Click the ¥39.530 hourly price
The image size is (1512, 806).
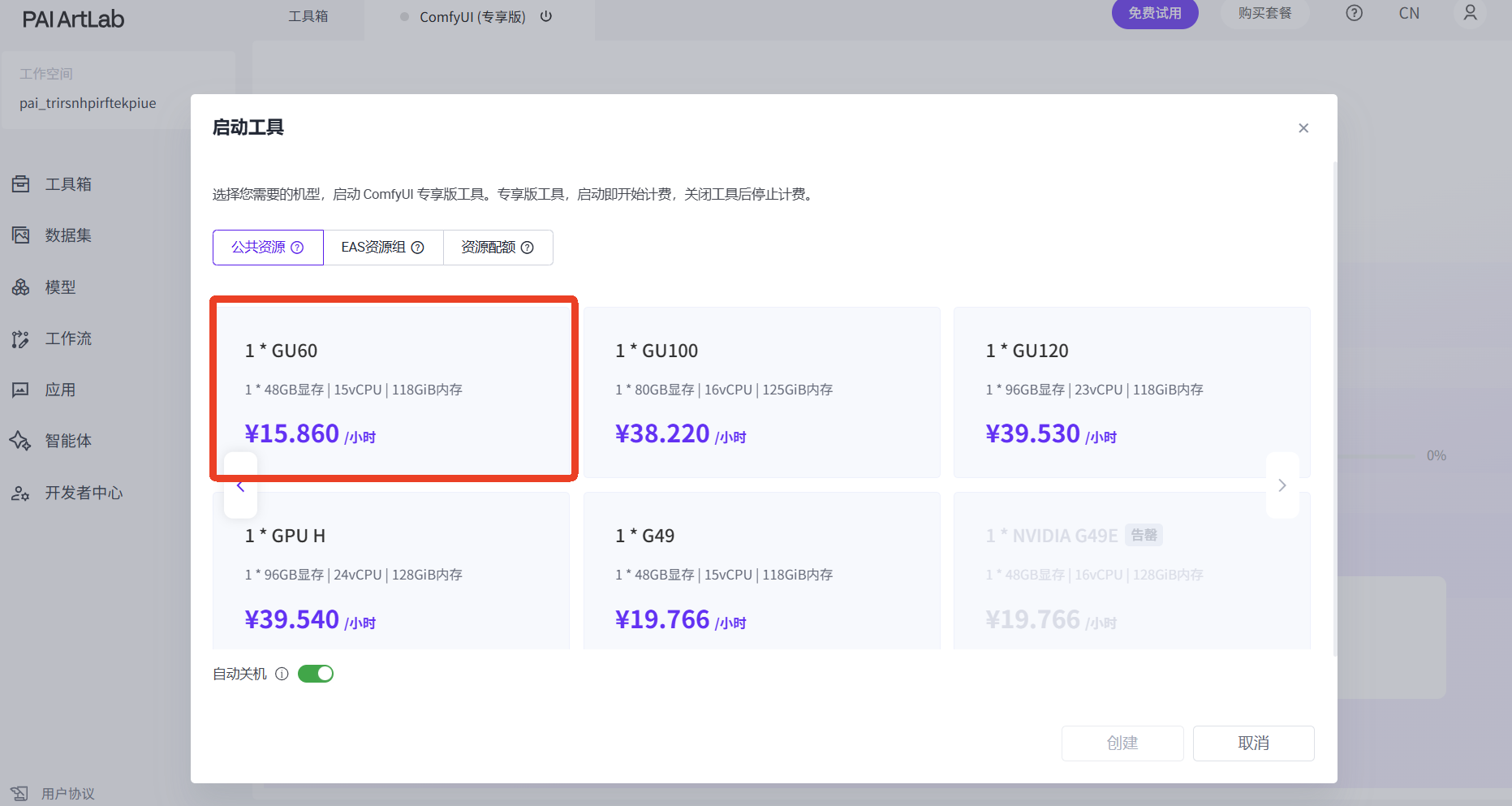1051,434
